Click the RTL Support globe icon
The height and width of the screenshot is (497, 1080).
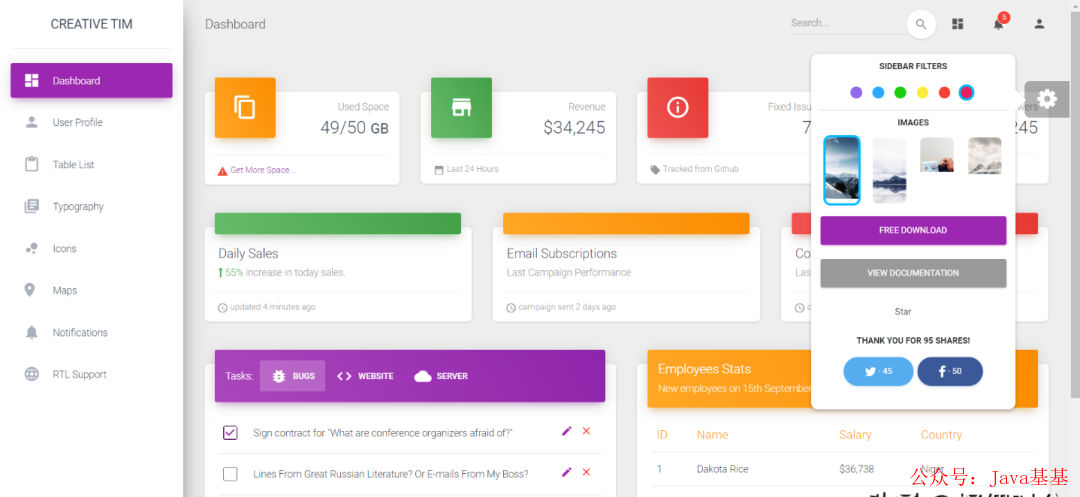tap(32, 374)
